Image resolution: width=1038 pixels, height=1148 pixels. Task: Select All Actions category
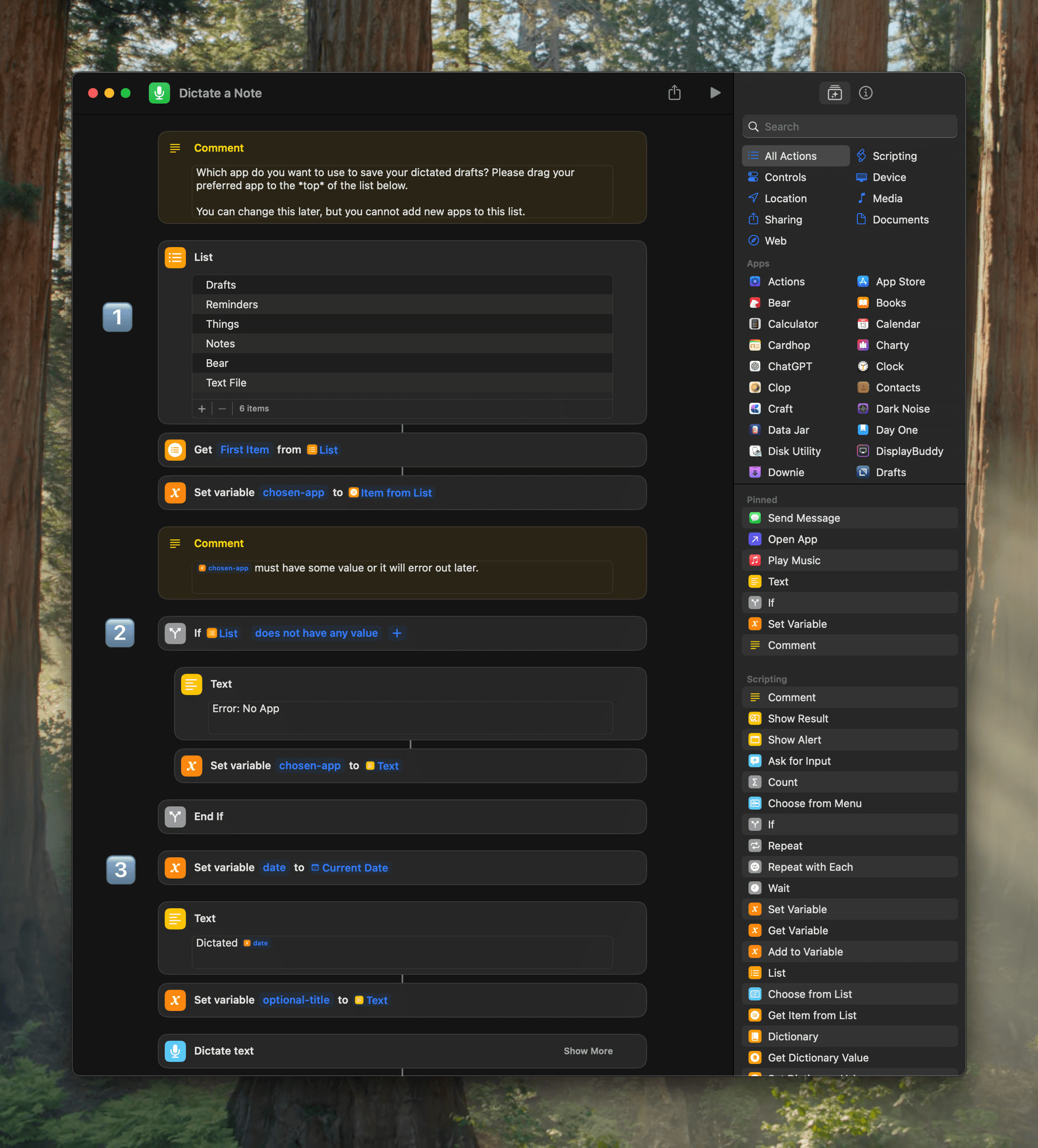point(796,156)
